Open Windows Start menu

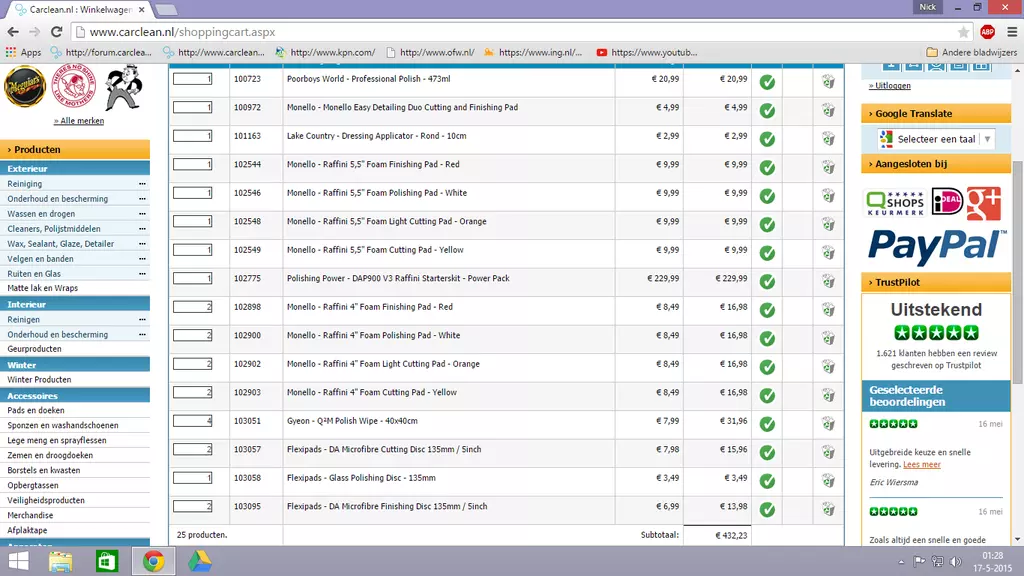(x=18, y=561)
